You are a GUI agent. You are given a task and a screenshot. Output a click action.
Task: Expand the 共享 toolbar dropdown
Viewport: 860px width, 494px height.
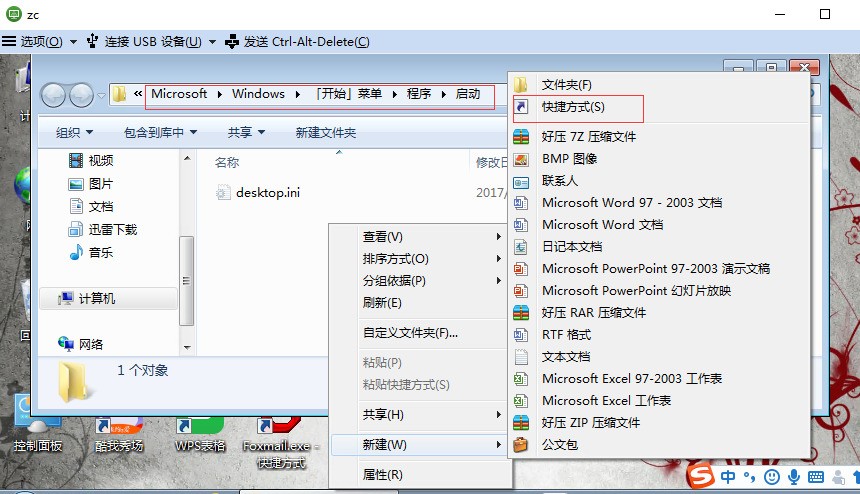246,132
